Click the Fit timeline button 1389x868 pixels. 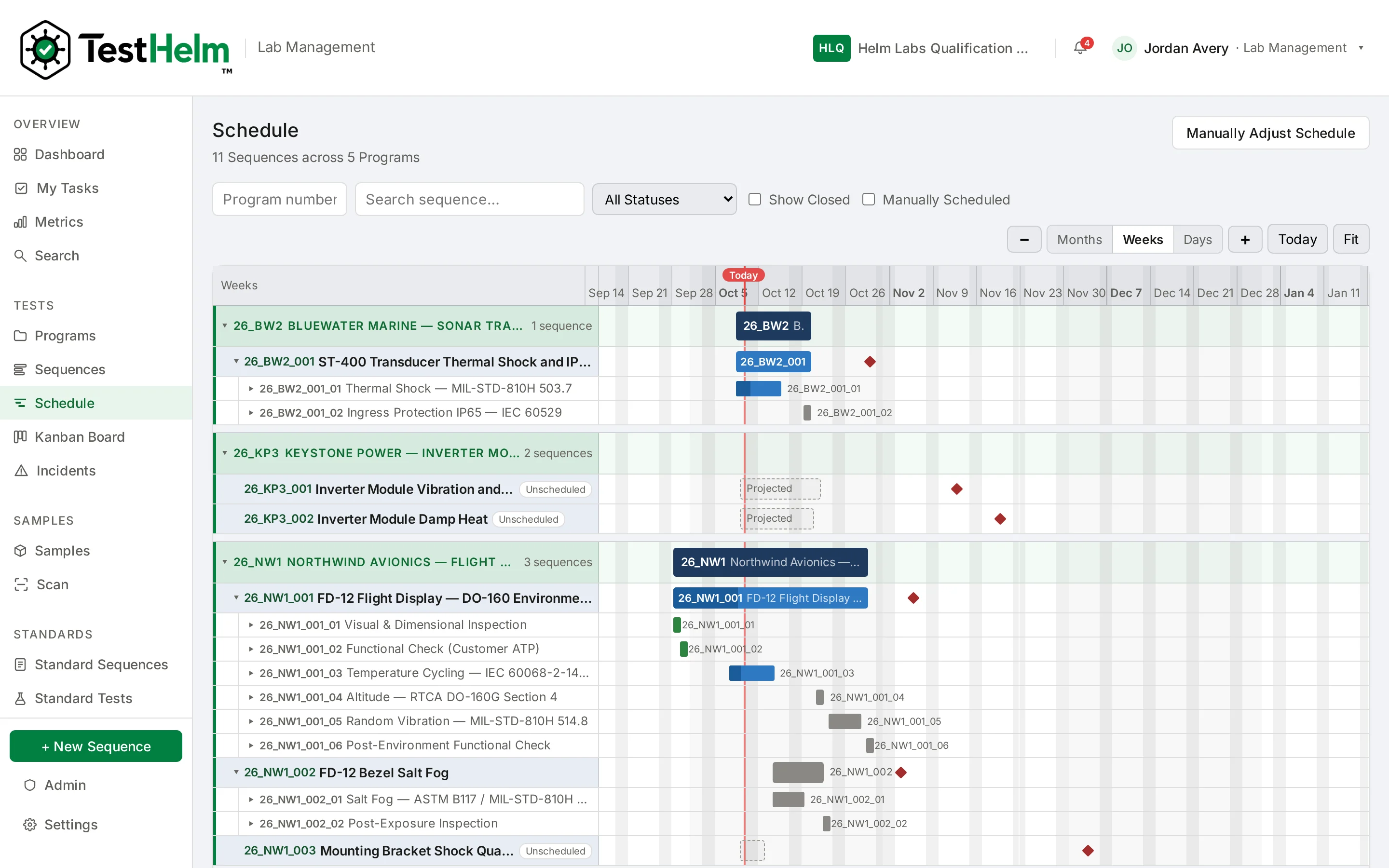point(1350,239)
